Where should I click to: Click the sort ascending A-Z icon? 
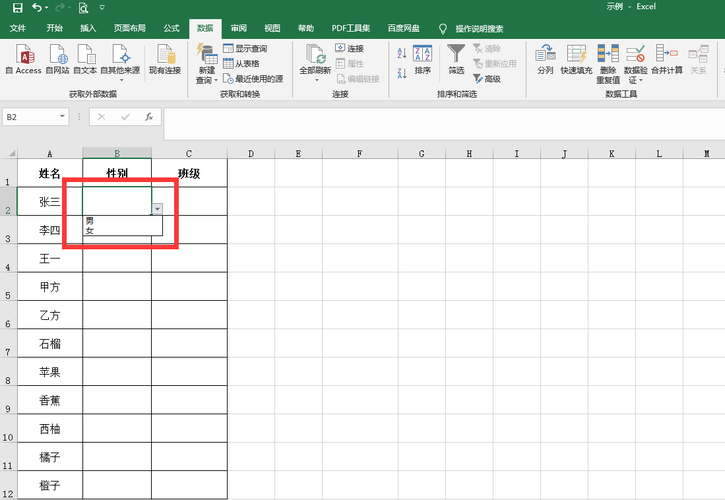tap(402, 53)
